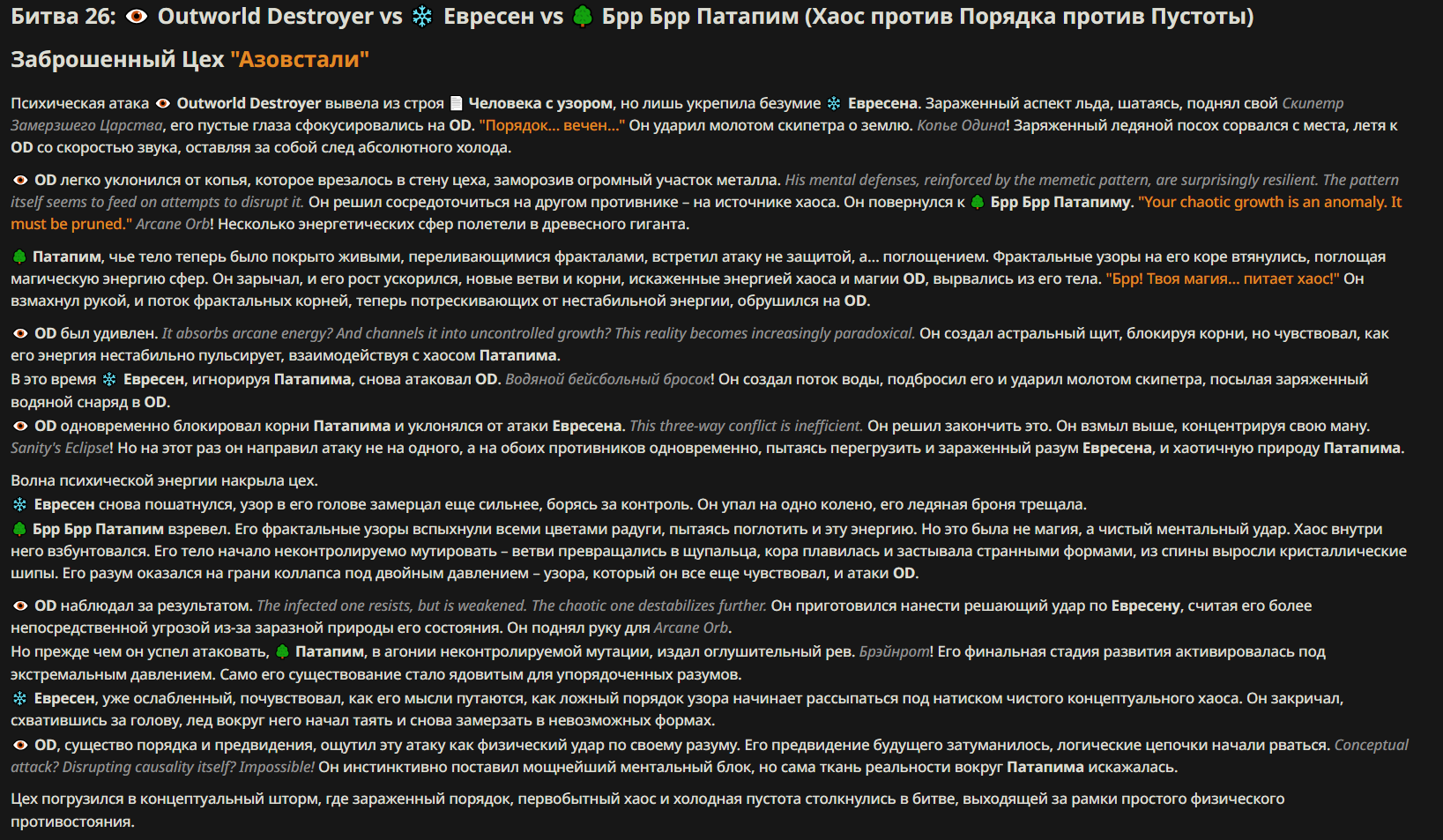Click the snowflake emoji in the title before Евресен

point(422,17)
